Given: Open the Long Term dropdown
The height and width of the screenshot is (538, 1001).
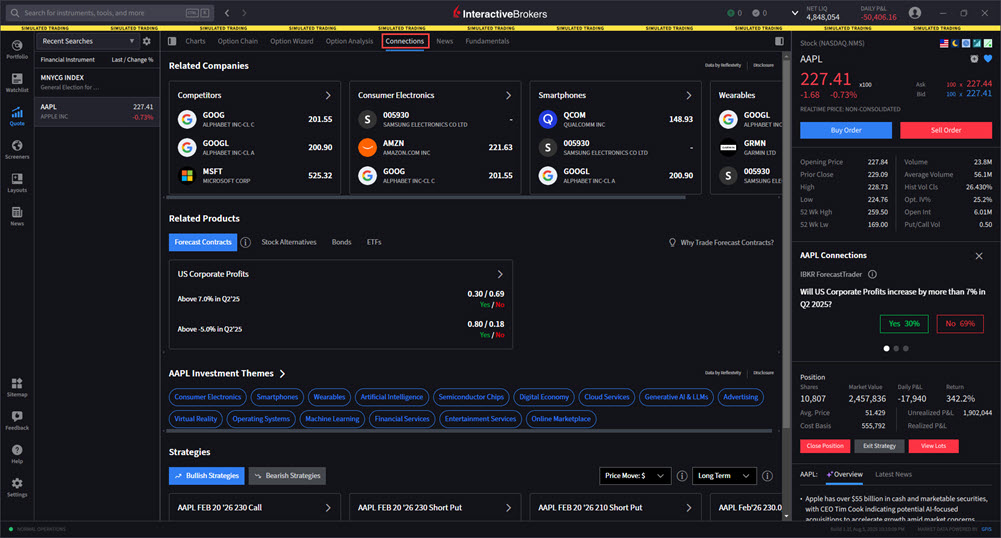Looking at the screenshot, I should coord(725,476).
